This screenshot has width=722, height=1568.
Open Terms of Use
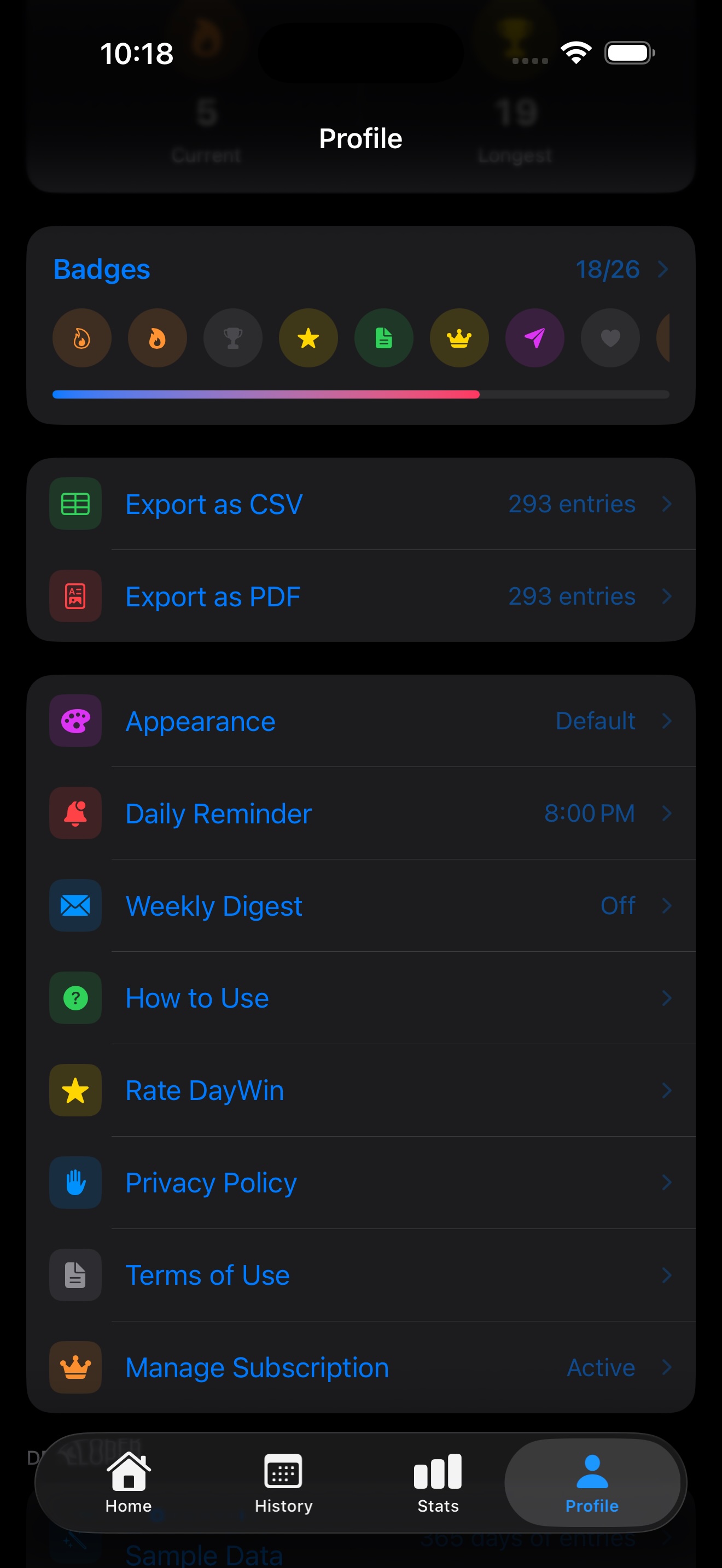(x=208, y=1275)
